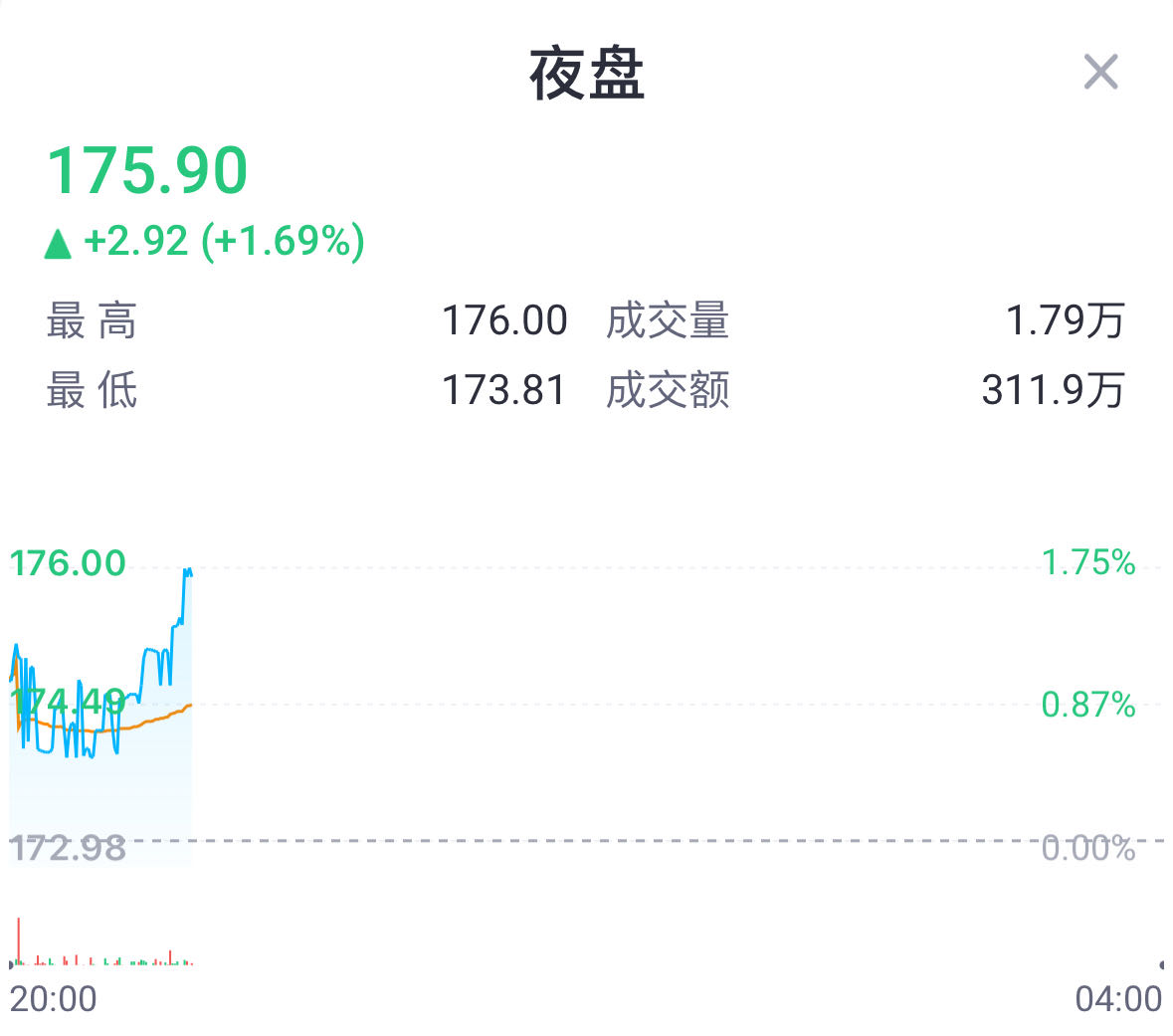1173x1036 pixels.
Task: Click the 0.87% percentage axis label
Action: pos(1088,706)
